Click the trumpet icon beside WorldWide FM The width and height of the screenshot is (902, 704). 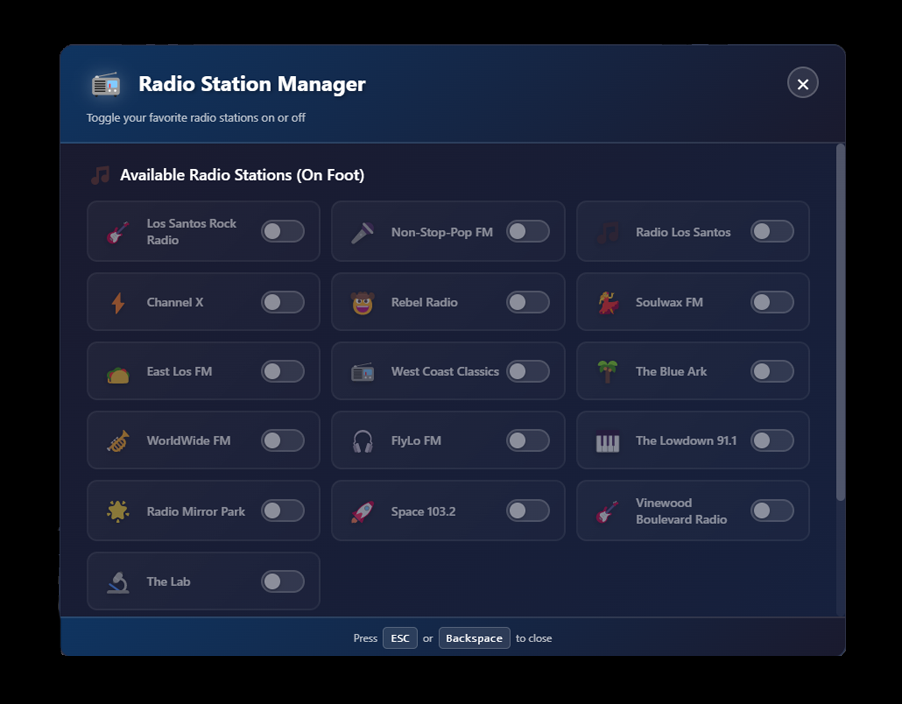point(119,440)
